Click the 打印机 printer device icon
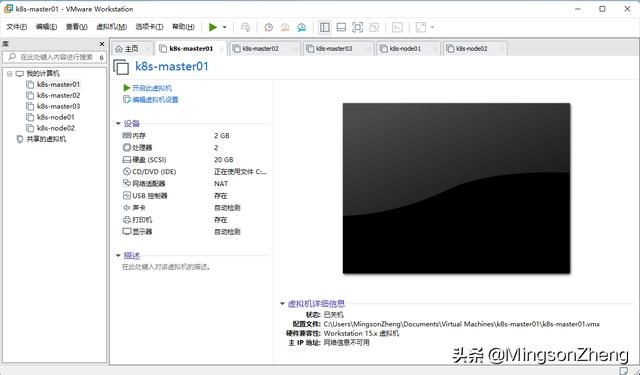640x375 pixels. tap(127, 220)
